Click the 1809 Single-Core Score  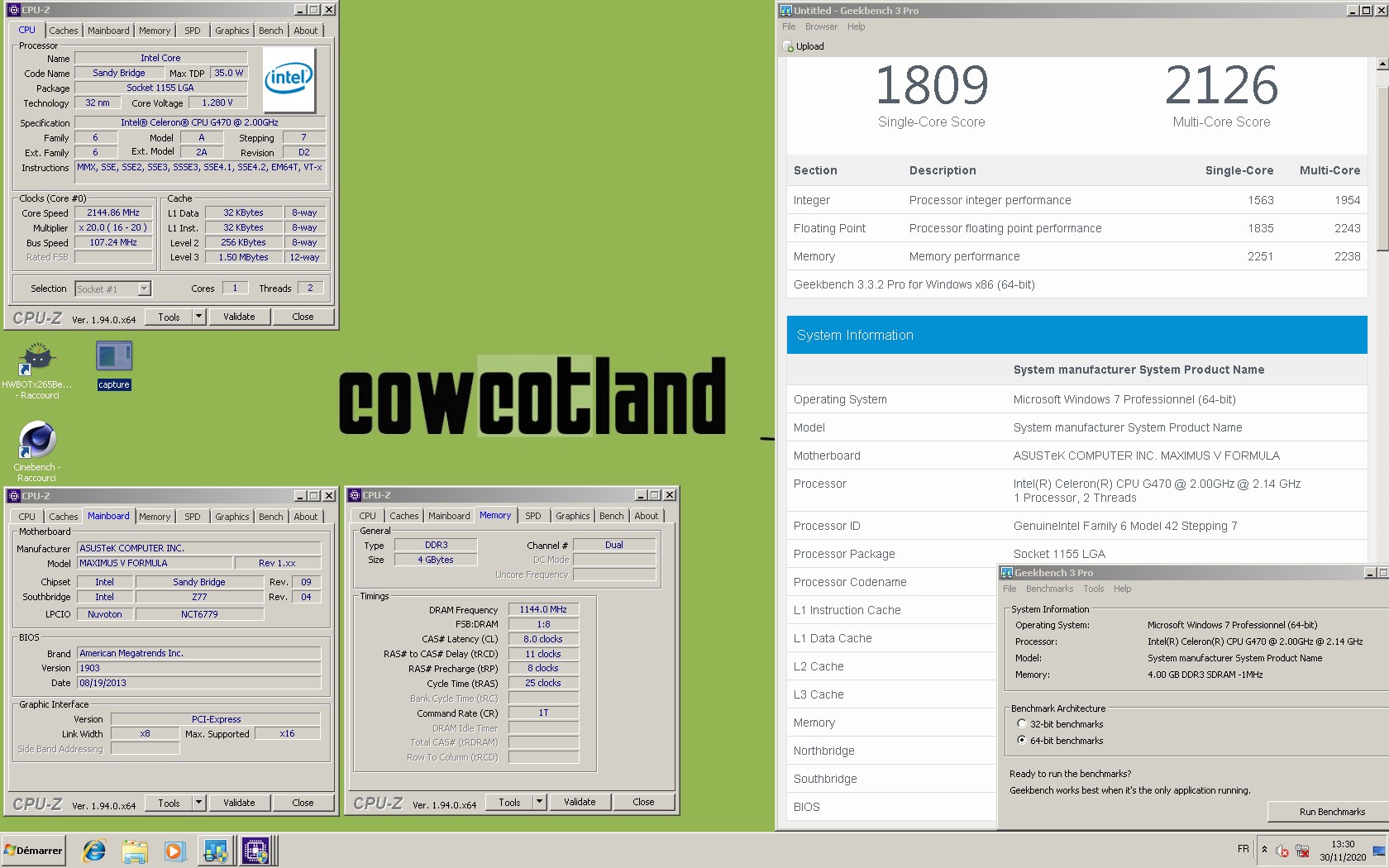(x=932, y=86)
